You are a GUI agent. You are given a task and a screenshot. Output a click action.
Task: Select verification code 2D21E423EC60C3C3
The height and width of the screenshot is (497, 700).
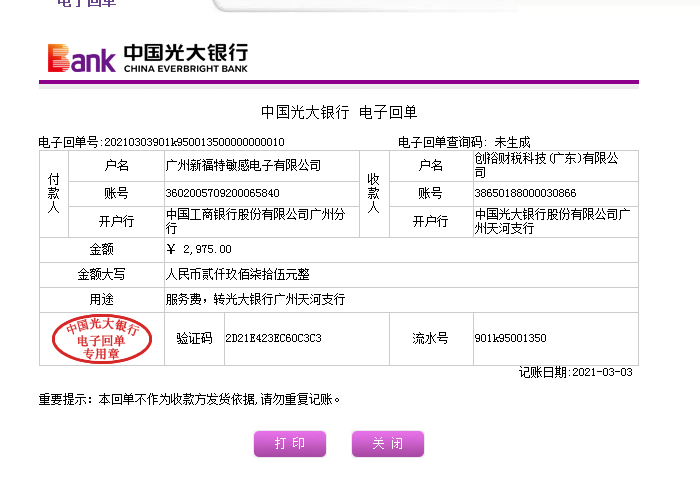(273, 339)
